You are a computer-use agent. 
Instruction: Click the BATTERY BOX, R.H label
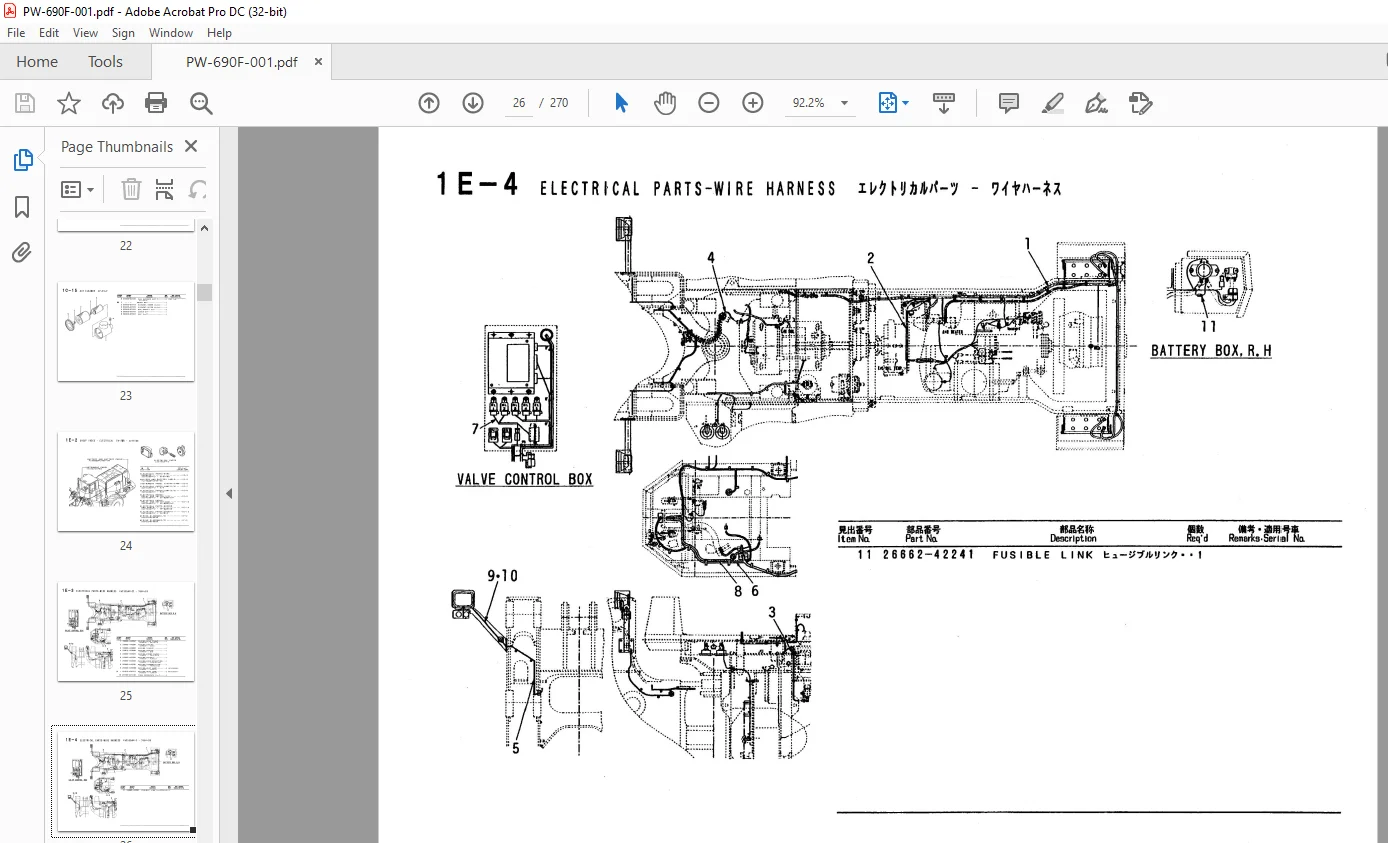pos(1211,351)
